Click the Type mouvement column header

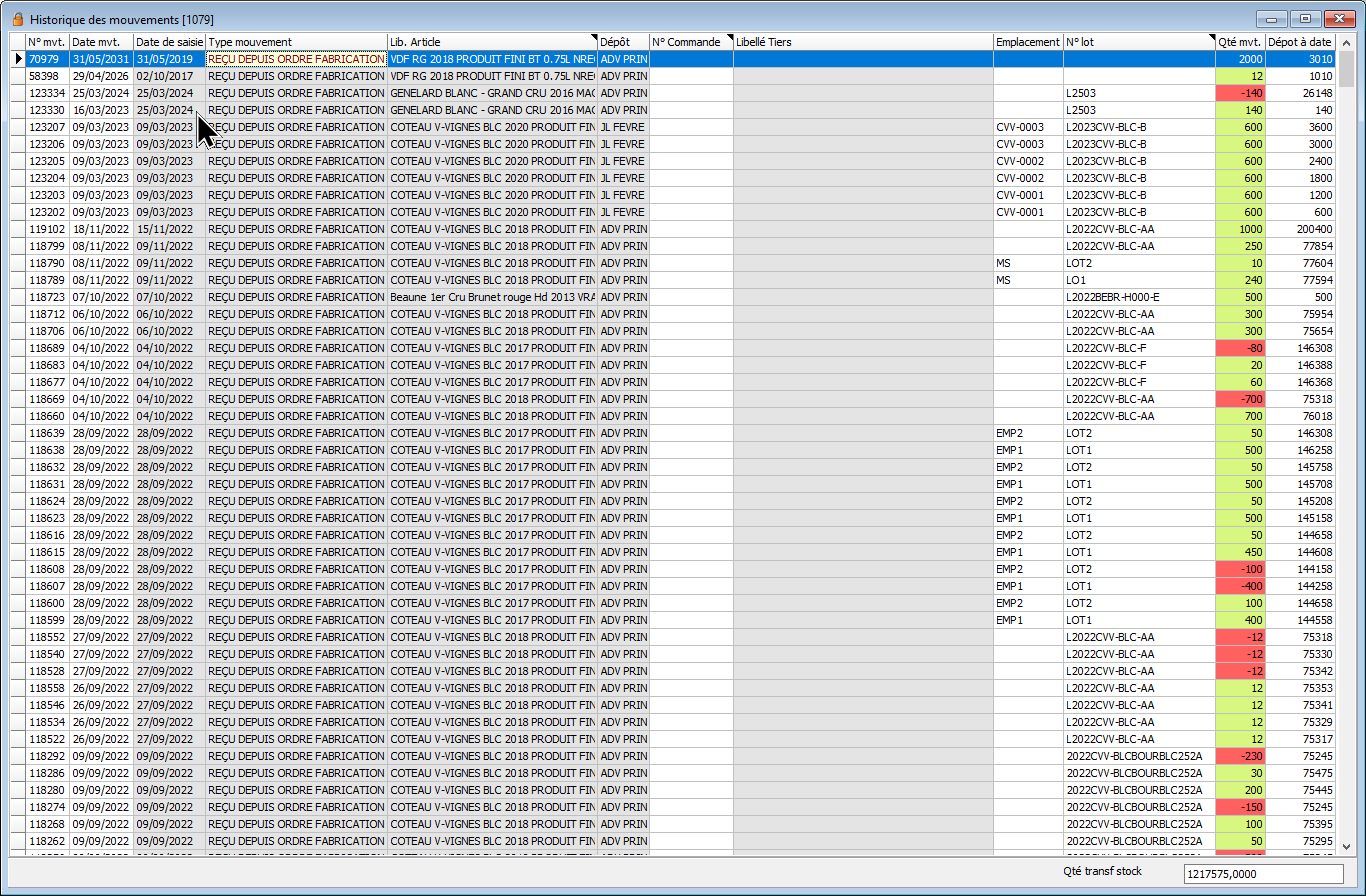pyautogui.click(x=296, y=42)
